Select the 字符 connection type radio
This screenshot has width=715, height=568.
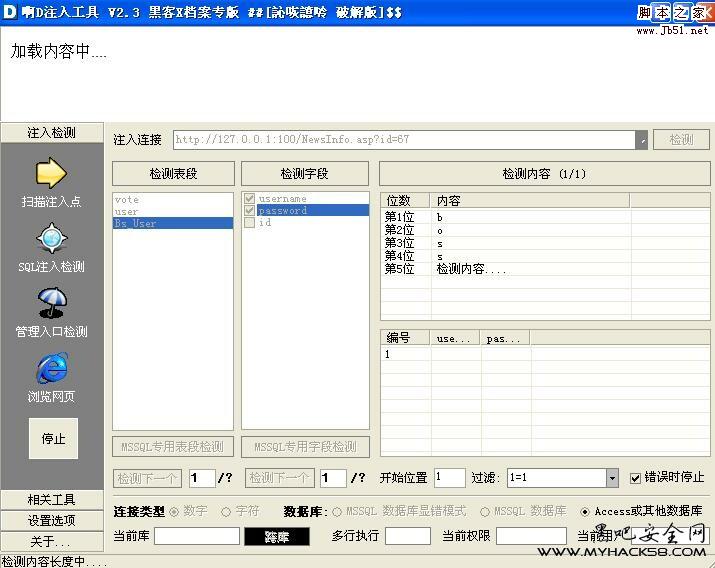point(226,512)
